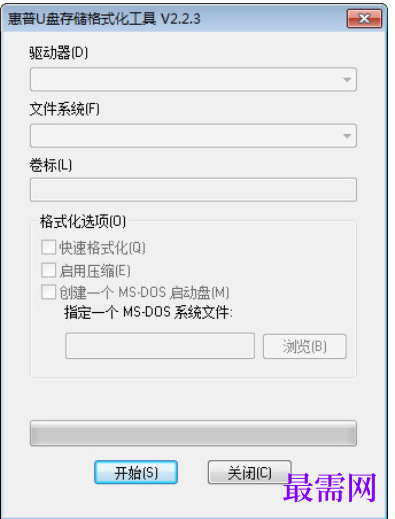
Task: Click the format progress bar
Action: (193, 433)
